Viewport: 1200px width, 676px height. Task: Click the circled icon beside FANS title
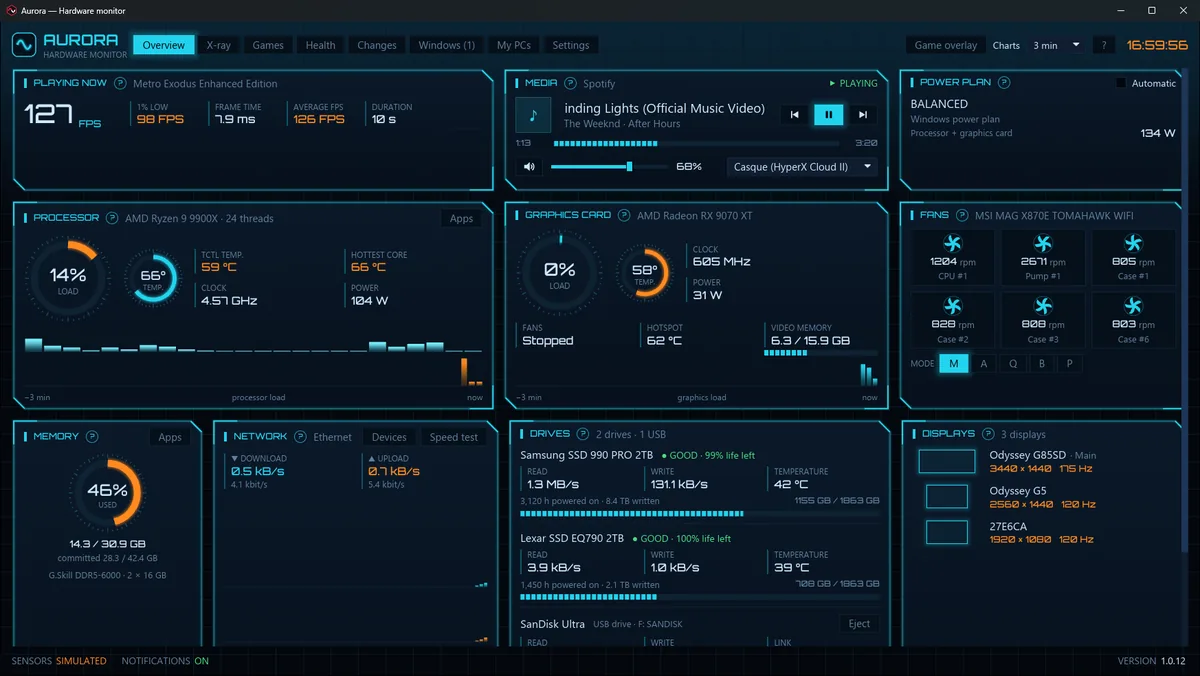click(x=962, y=215)
